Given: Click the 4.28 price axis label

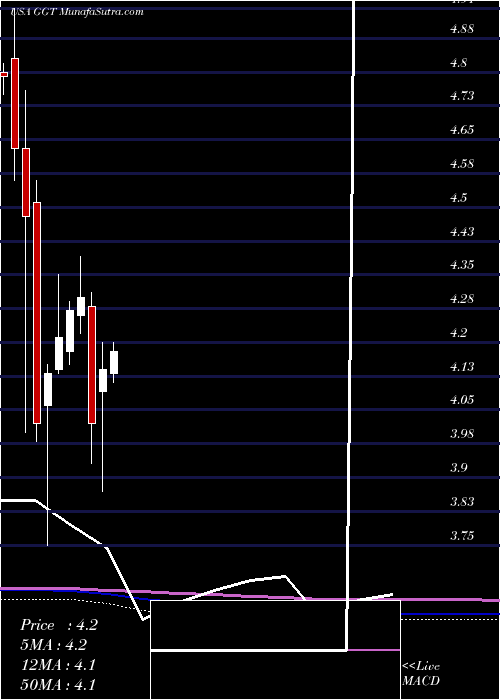Looking at the screenshot, I should click(x=462, y=299).
